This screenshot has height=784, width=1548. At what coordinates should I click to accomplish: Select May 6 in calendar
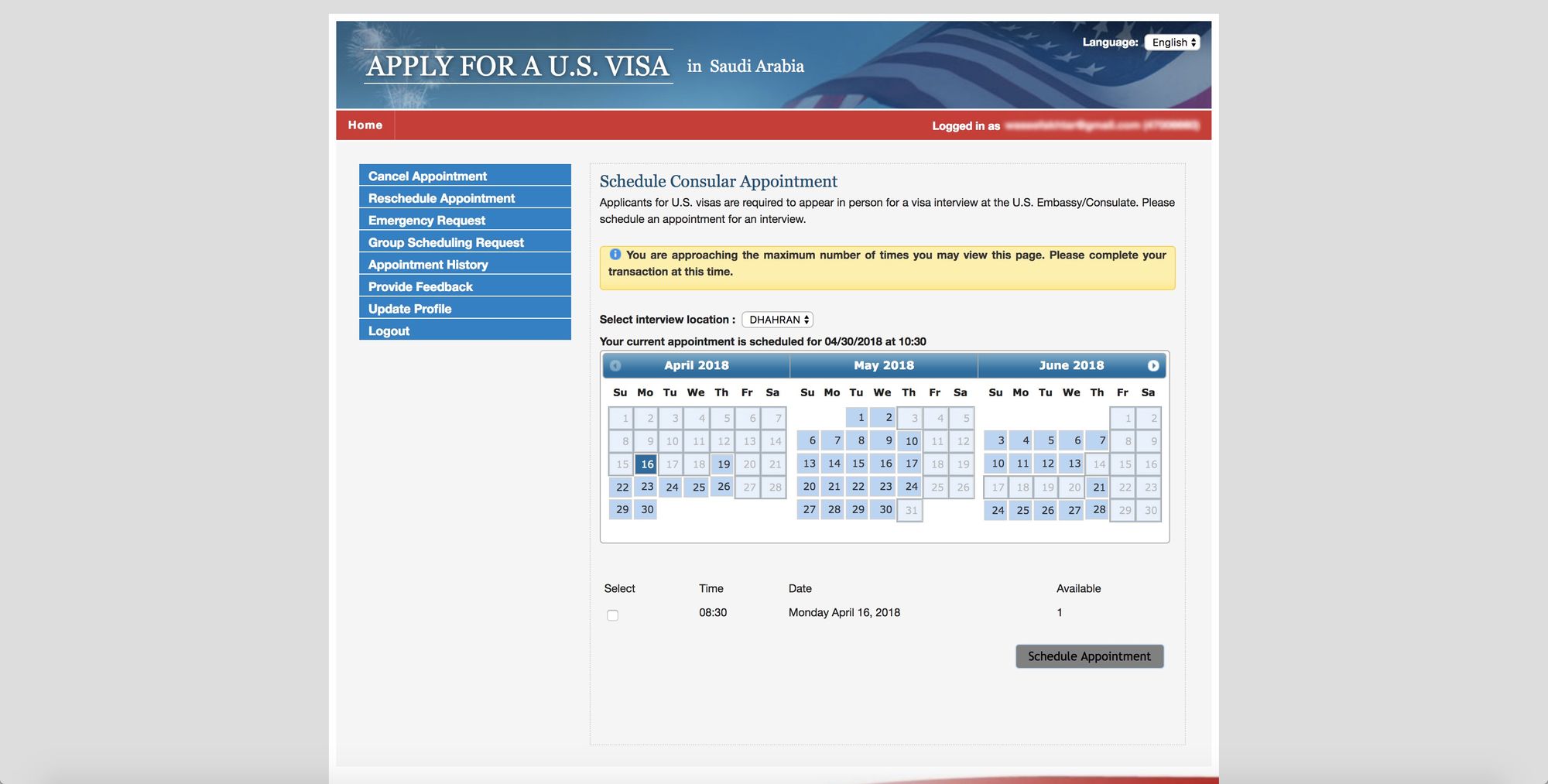click(x=808, y=440)
